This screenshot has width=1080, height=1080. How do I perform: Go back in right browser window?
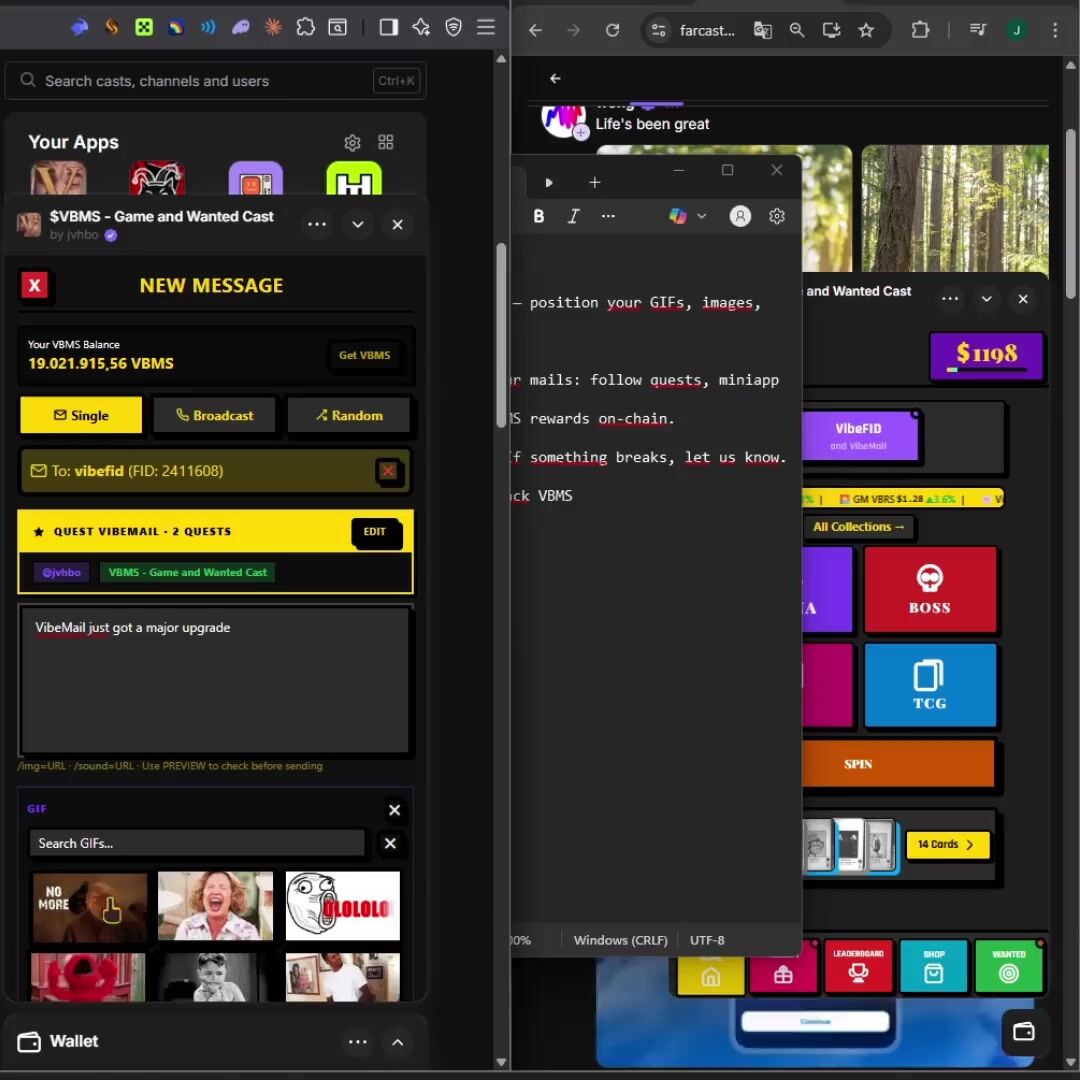535,30
